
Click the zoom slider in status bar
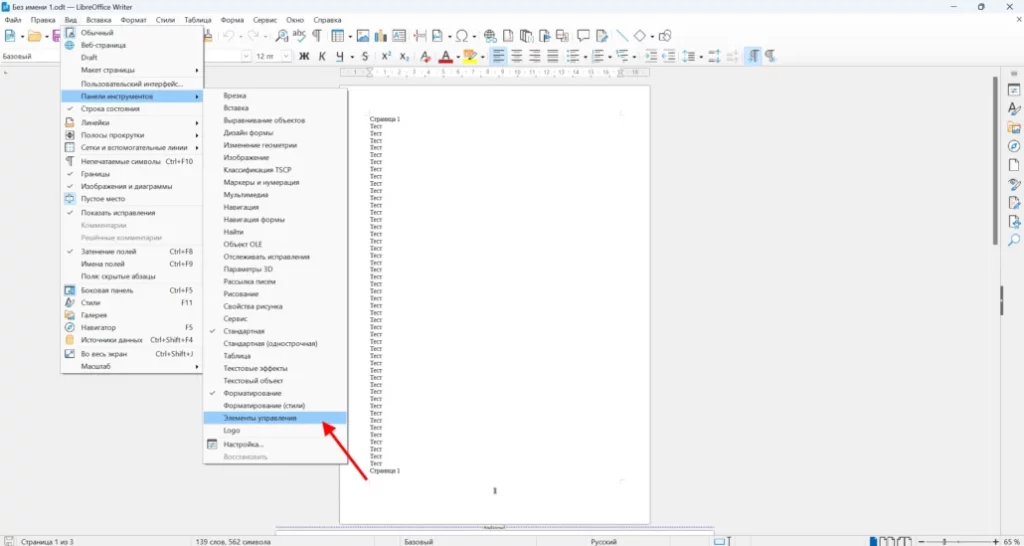pyautogui.click(x=957, y=541)
